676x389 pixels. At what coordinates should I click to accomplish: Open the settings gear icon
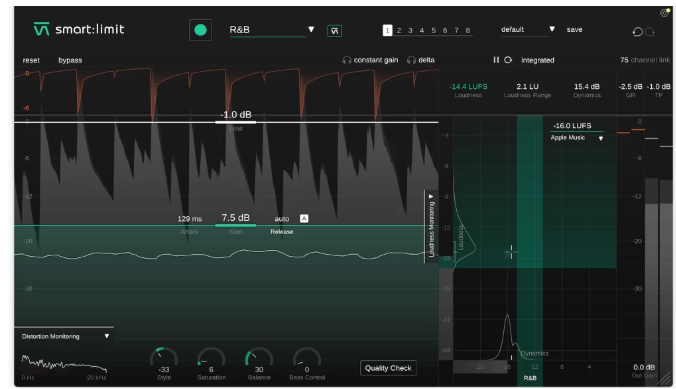click(664, 13)
